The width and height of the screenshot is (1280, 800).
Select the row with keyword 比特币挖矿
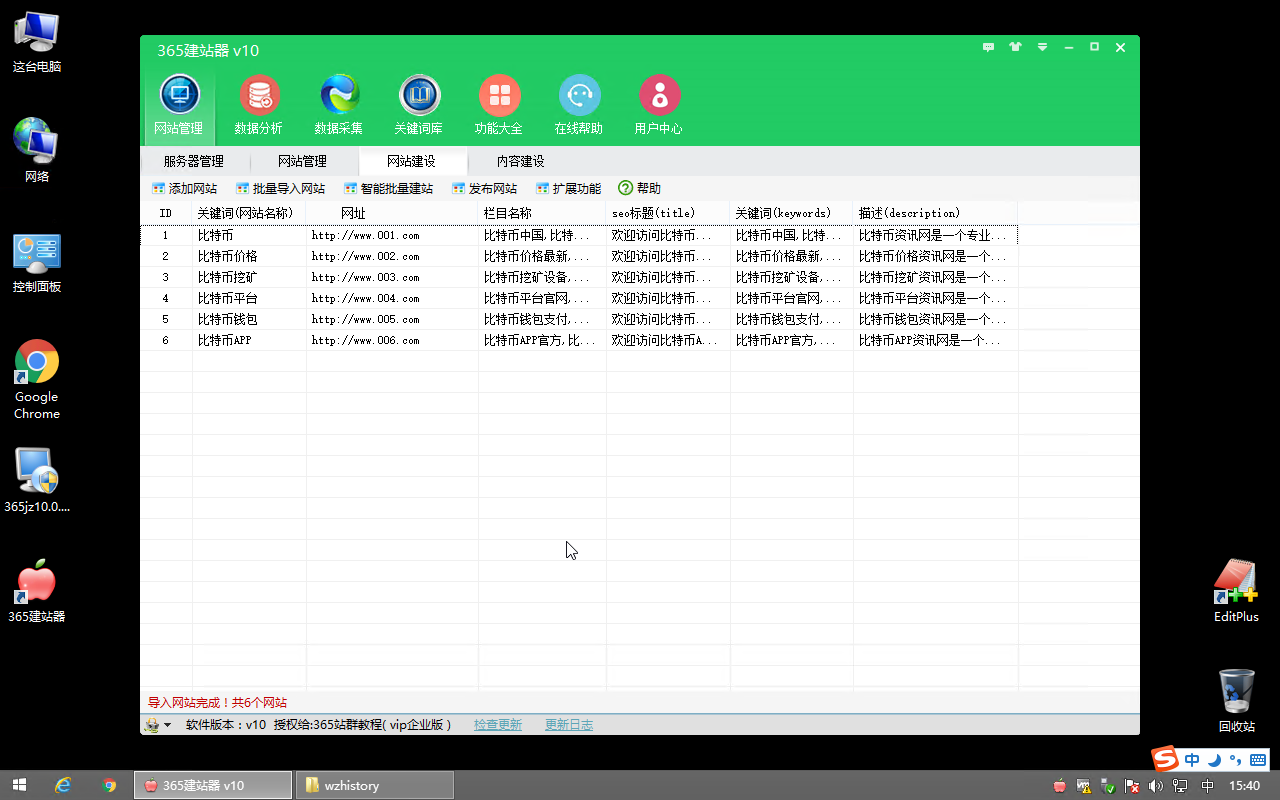[579, 277]
